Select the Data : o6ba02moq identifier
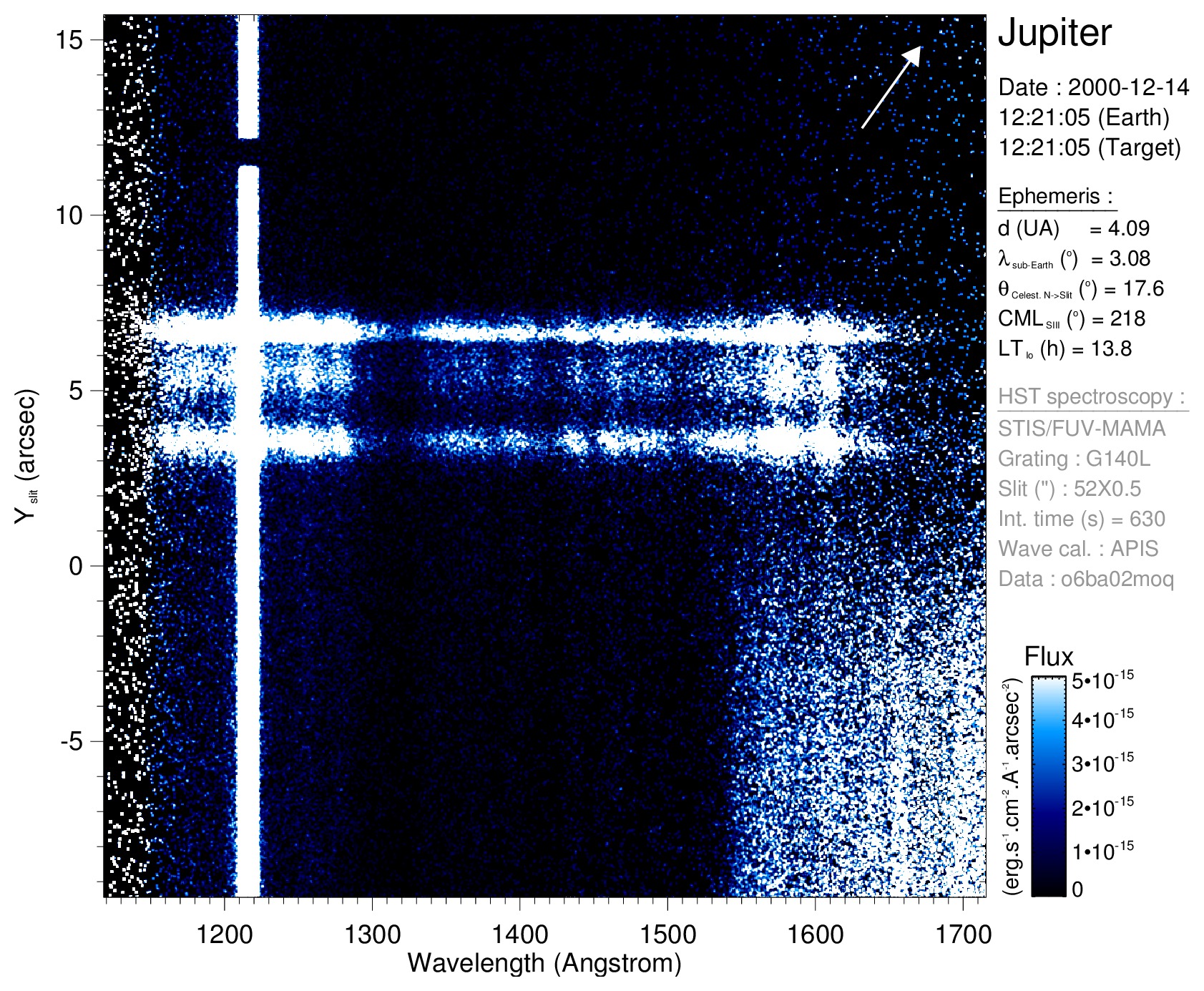This screenshot has height=991, width=1204. point(1085,579)
